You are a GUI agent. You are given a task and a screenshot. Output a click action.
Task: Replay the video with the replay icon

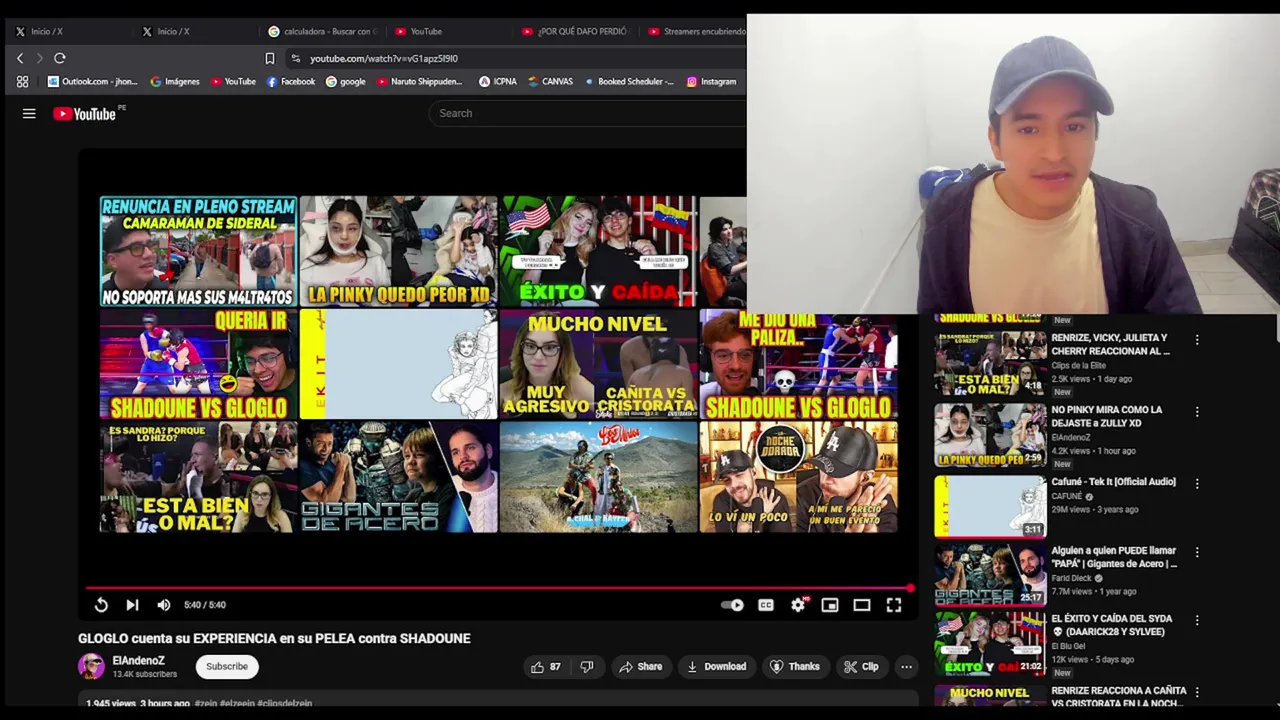[101, 605]
